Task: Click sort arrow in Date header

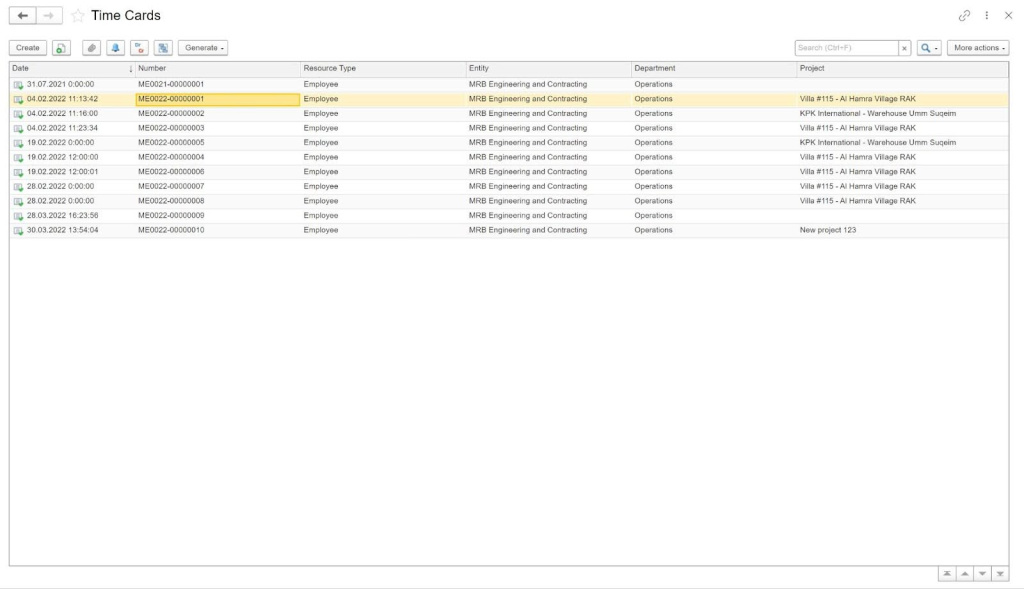Action: click(x=131, y=69)
